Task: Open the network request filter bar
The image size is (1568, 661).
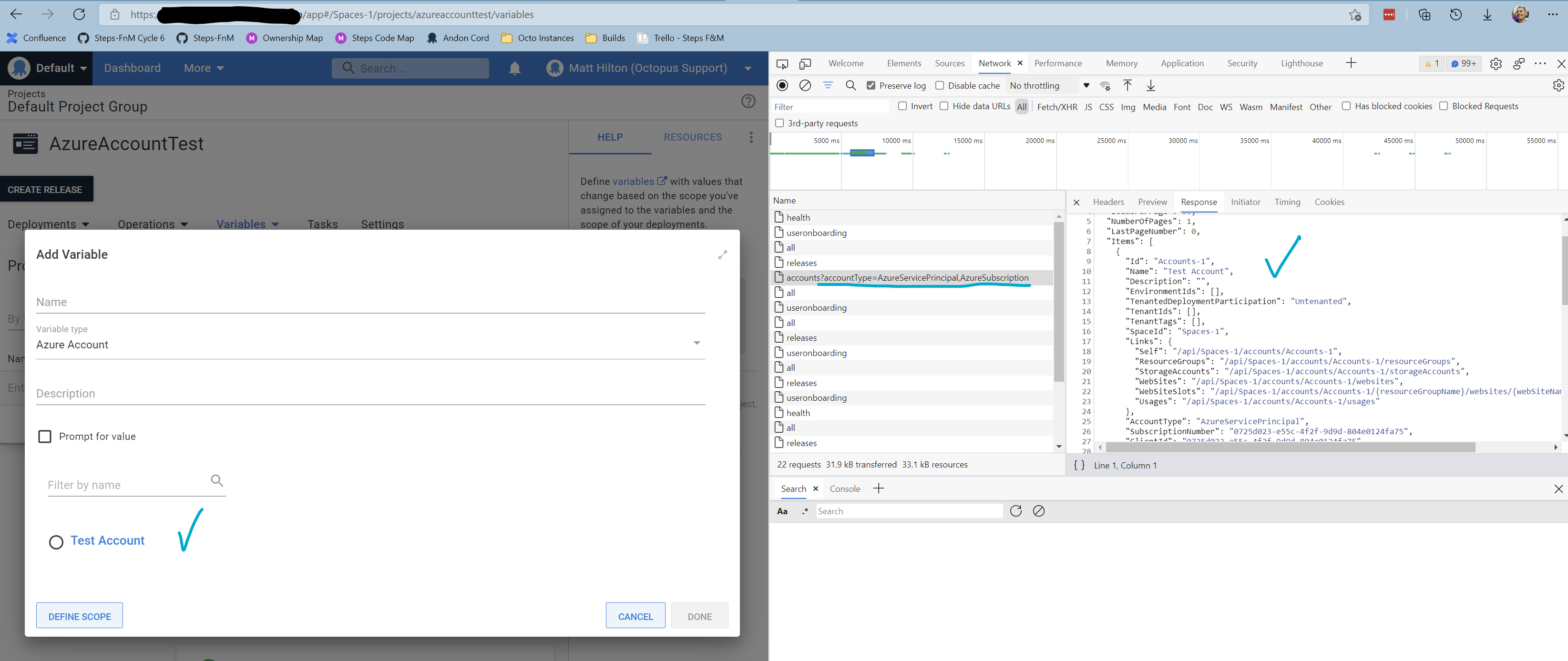Action: (828, 85)
